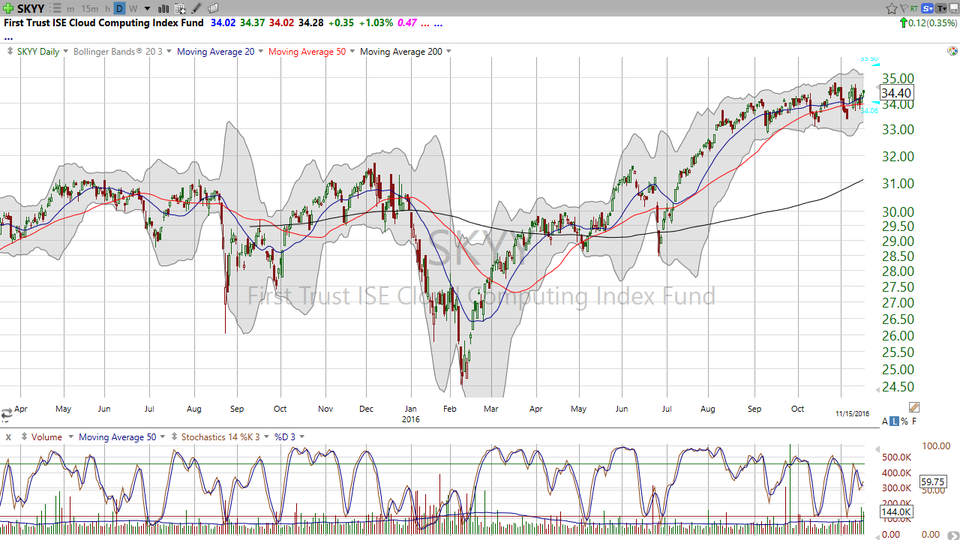Click the star favorite icon
The height and width of the screenshot is (540, 960).
coord(891,8)
